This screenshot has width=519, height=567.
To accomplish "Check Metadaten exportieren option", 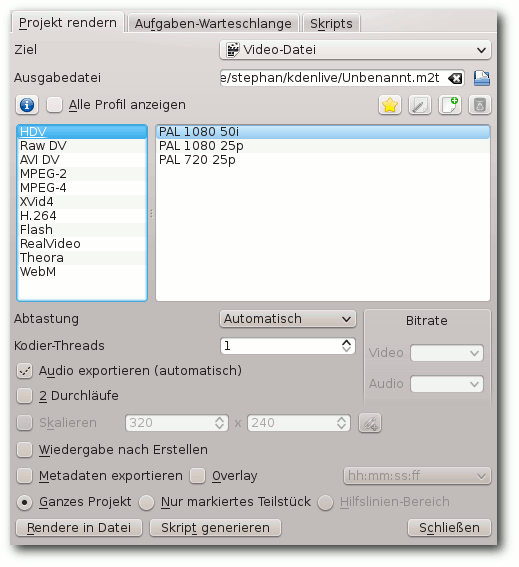I will click(x=25, y=476).
